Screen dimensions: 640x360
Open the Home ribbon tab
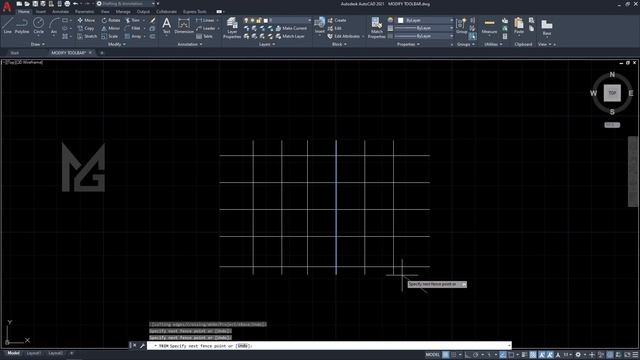[x=24, y=12]
